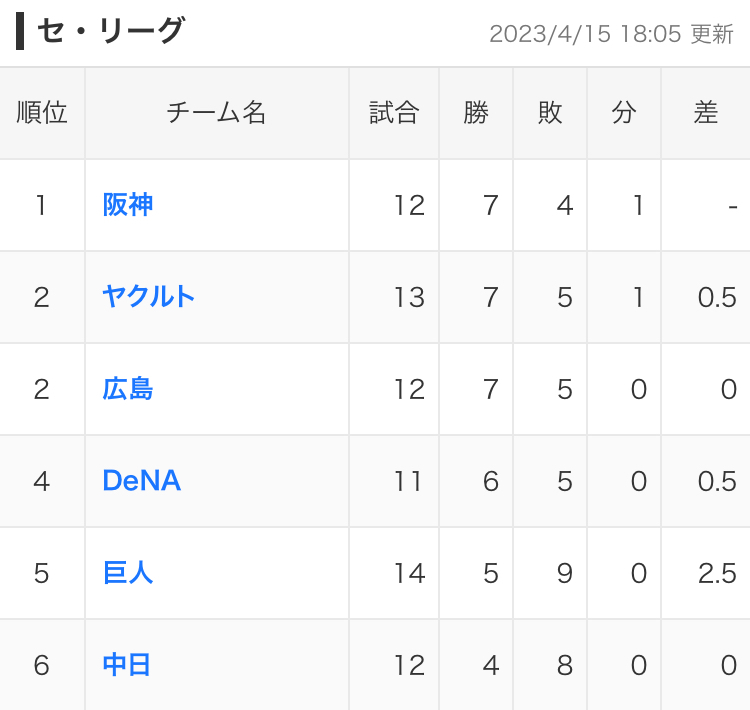Screen dimensions: 750x710
Task: Click the チーム名 column header
Action: pyautogui.click(x=216, y=113)
